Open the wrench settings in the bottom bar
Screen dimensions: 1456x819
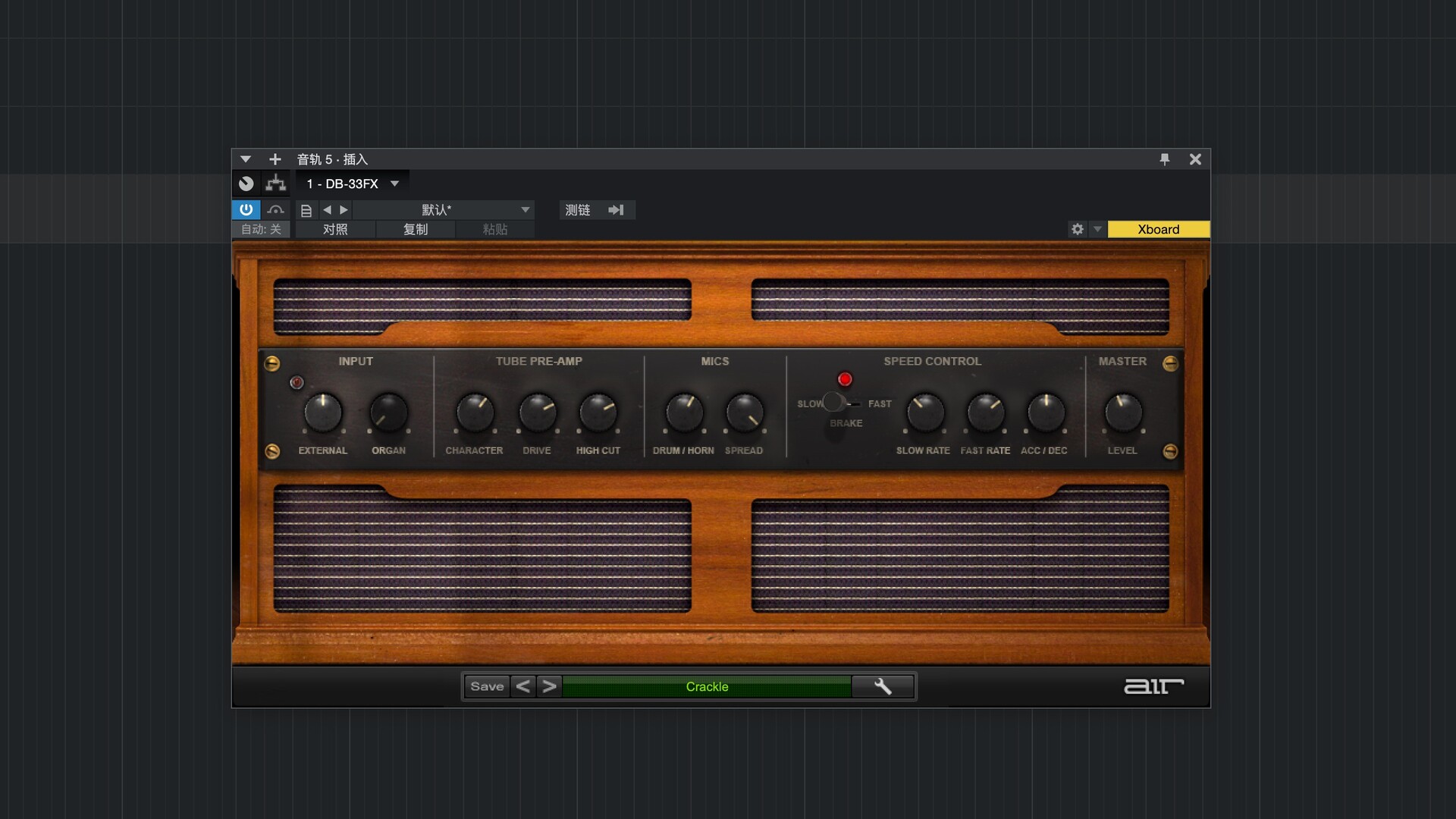point(882,686)
